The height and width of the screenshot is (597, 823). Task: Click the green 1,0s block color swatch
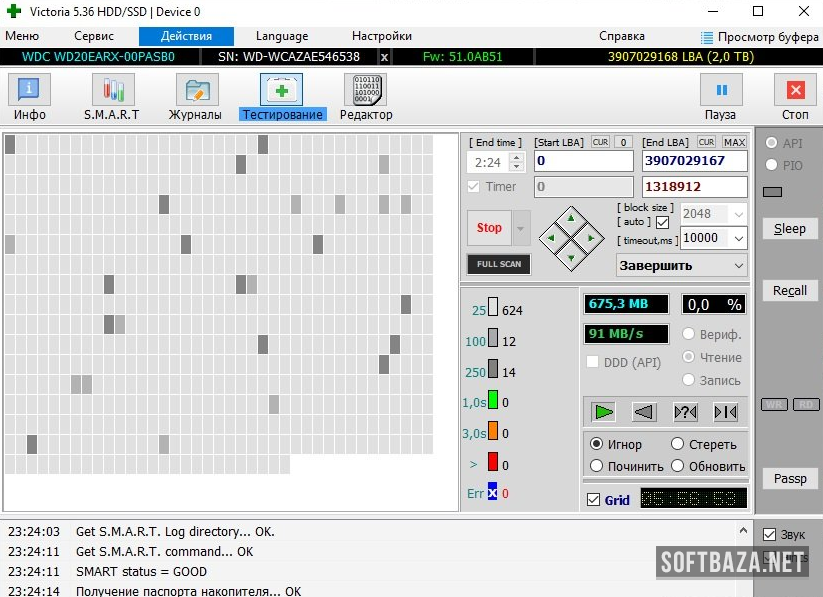click(492, 402)
